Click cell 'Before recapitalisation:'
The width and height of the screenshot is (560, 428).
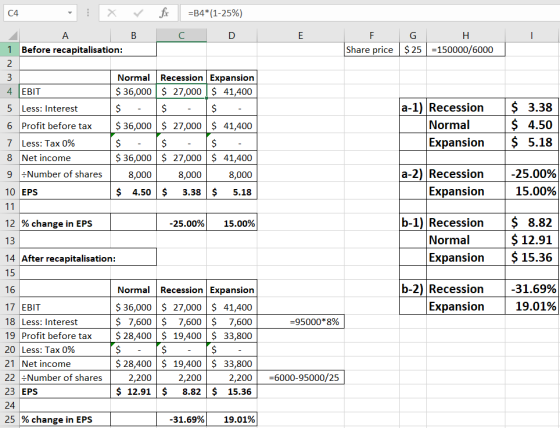[x=88, y=50]
